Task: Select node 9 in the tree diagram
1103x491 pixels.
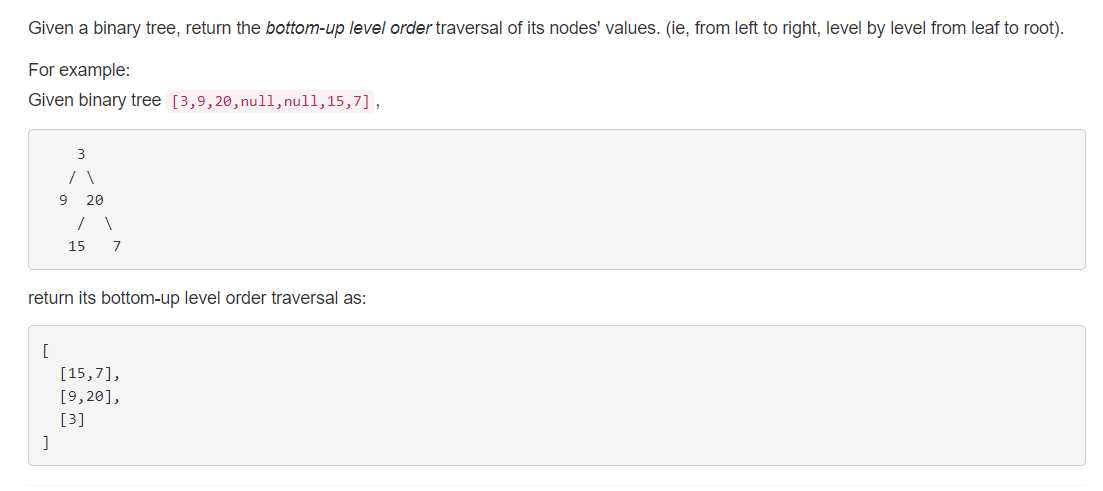Action: click(64, 200)
